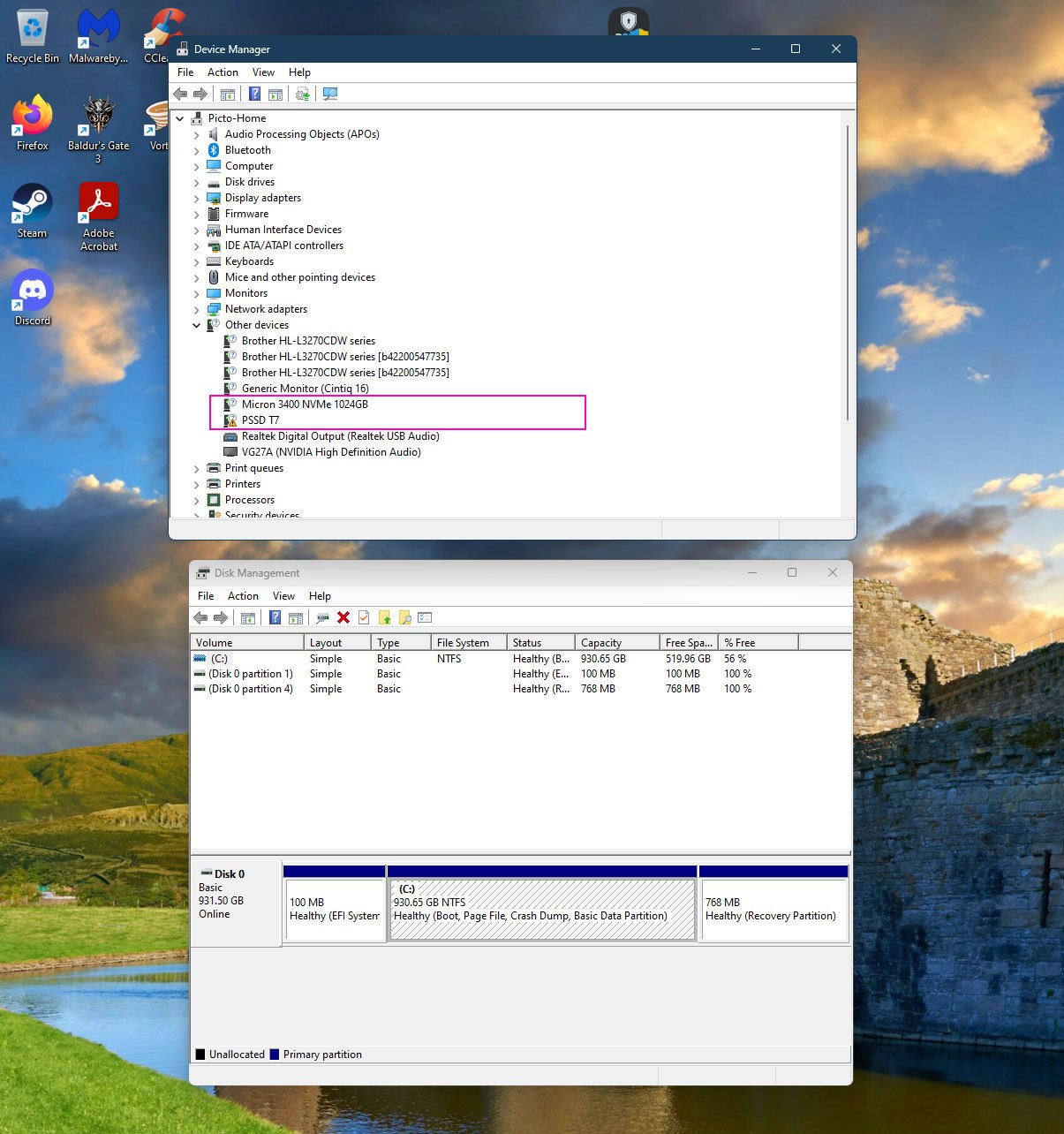Select the PSSD T7 device entry

click(260, 420)
